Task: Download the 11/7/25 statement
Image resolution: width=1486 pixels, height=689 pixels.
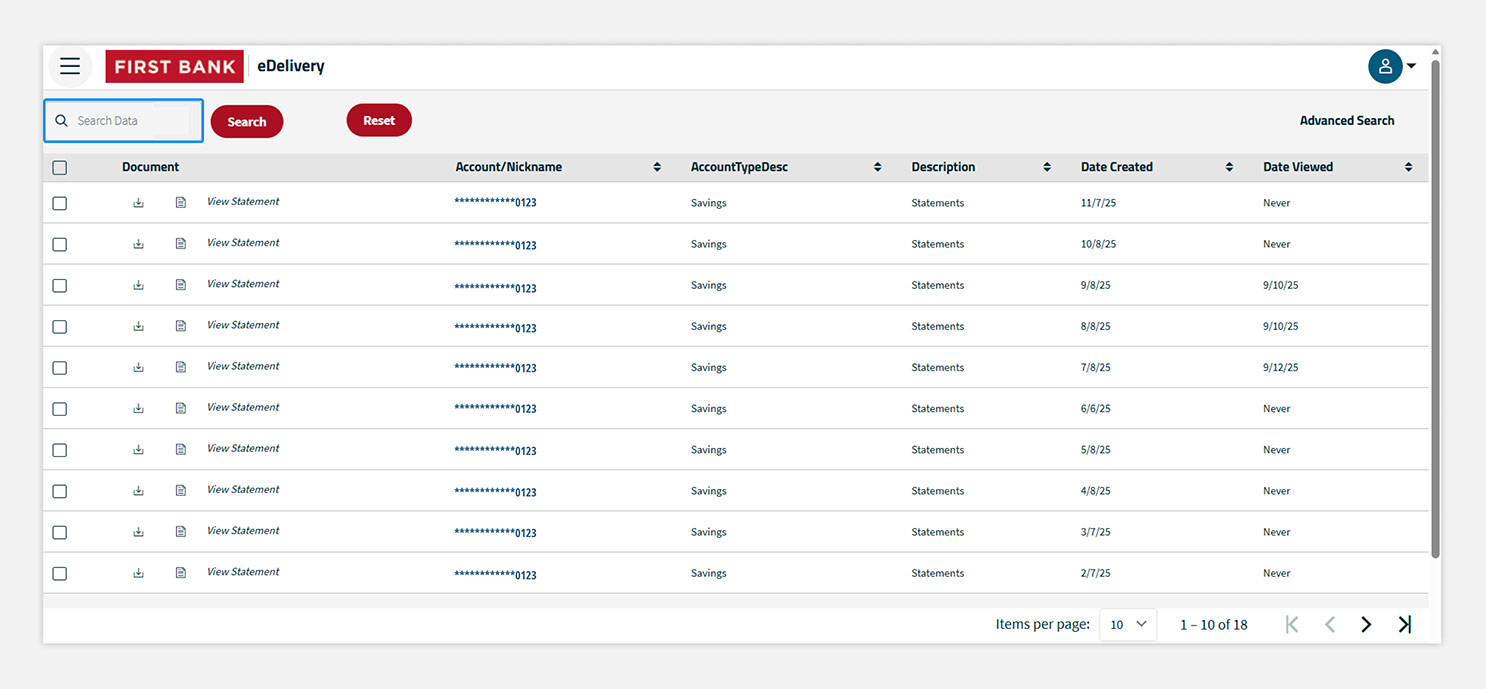Action: click(139, 203)
